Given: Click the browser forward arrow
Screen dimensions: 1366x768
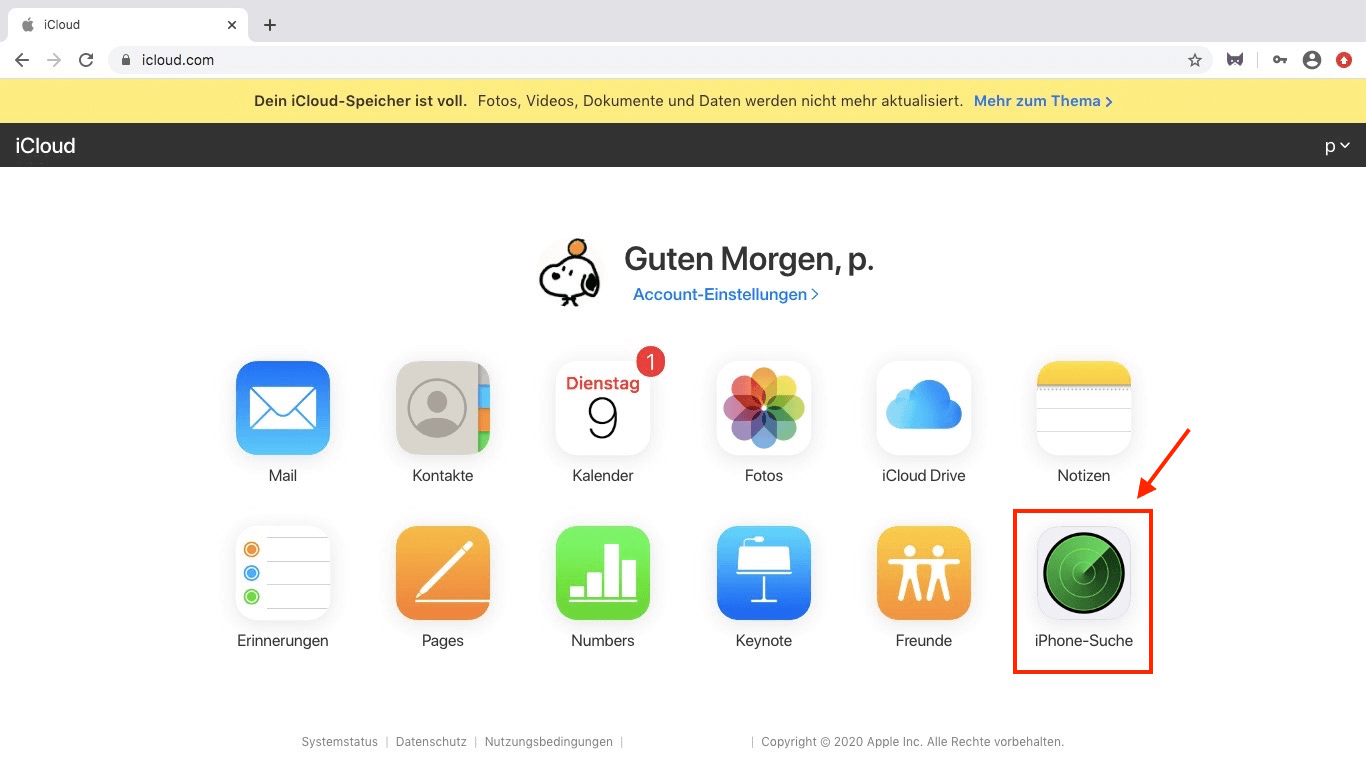Looking at the screenshot, I should coord(54,60).
